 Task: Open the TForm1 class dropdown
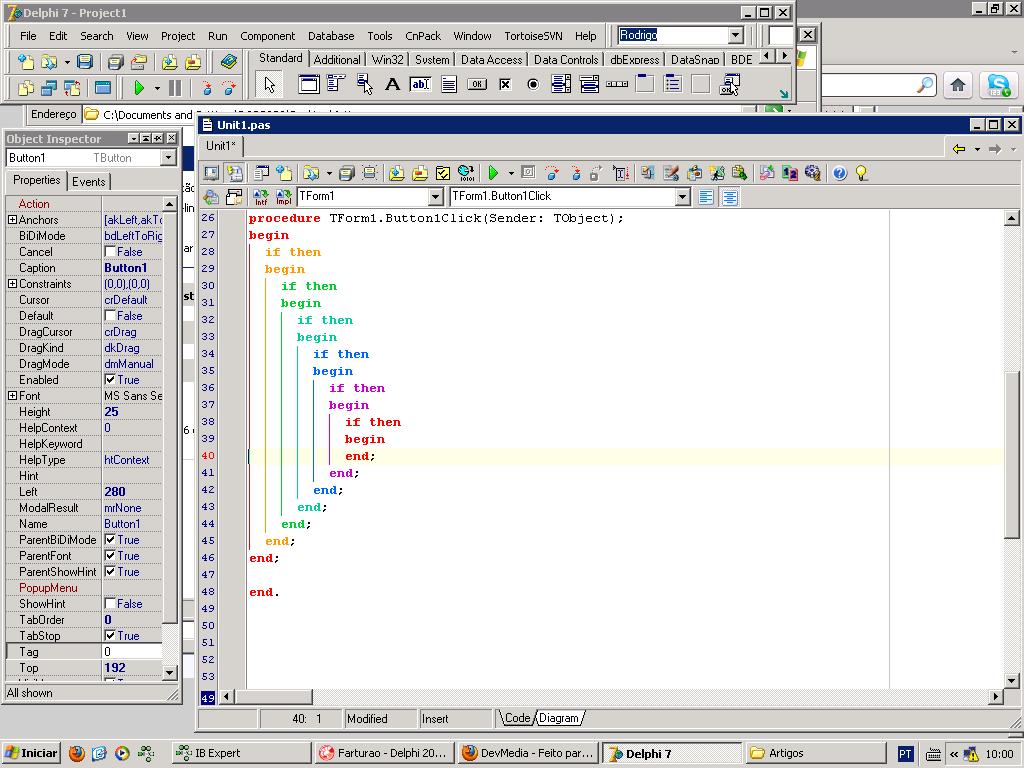coord(435,197)
